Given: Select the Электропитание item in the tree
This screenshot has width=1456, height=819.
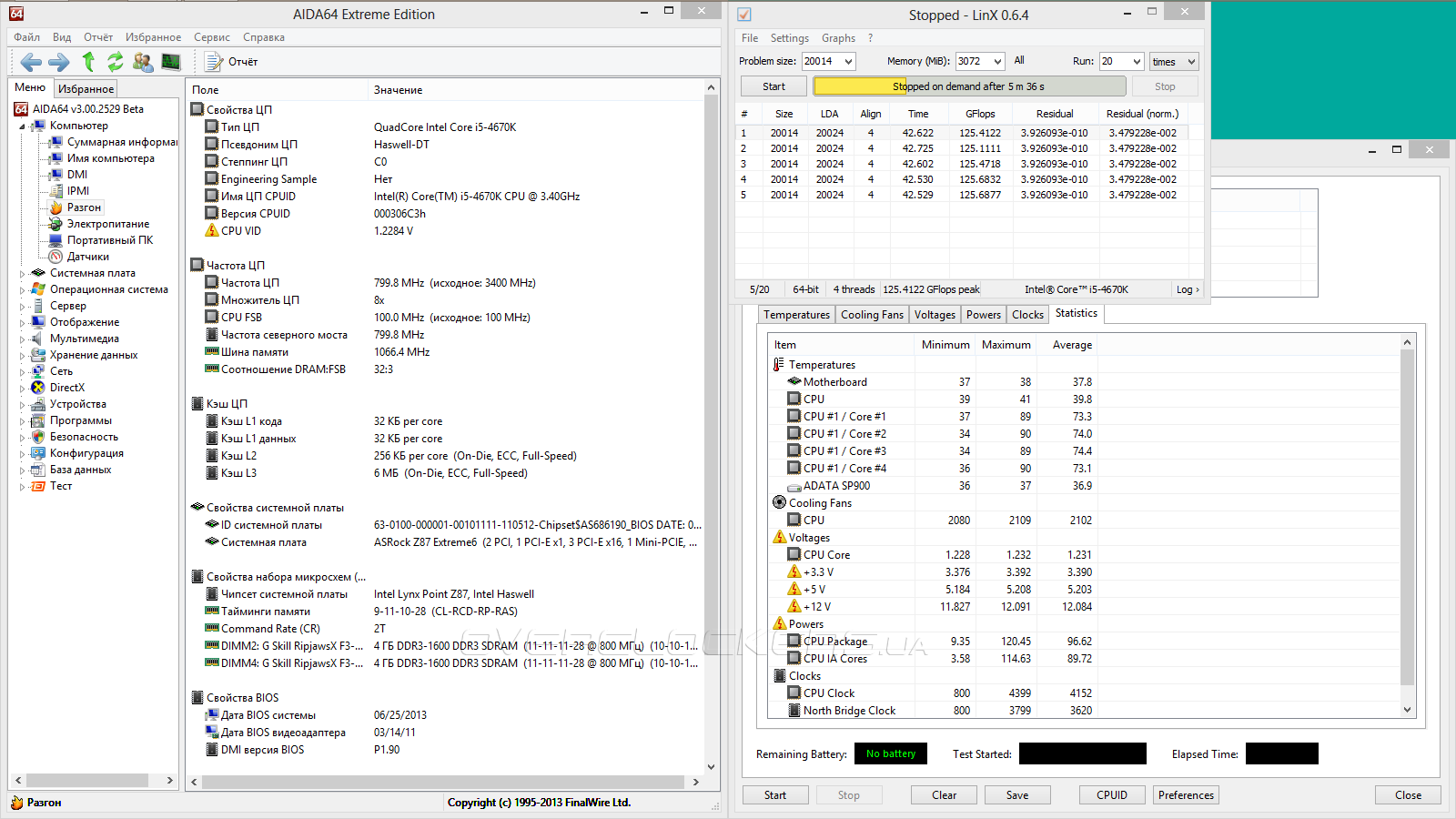Looking at the screenshot, I should [x=107, y=224].
